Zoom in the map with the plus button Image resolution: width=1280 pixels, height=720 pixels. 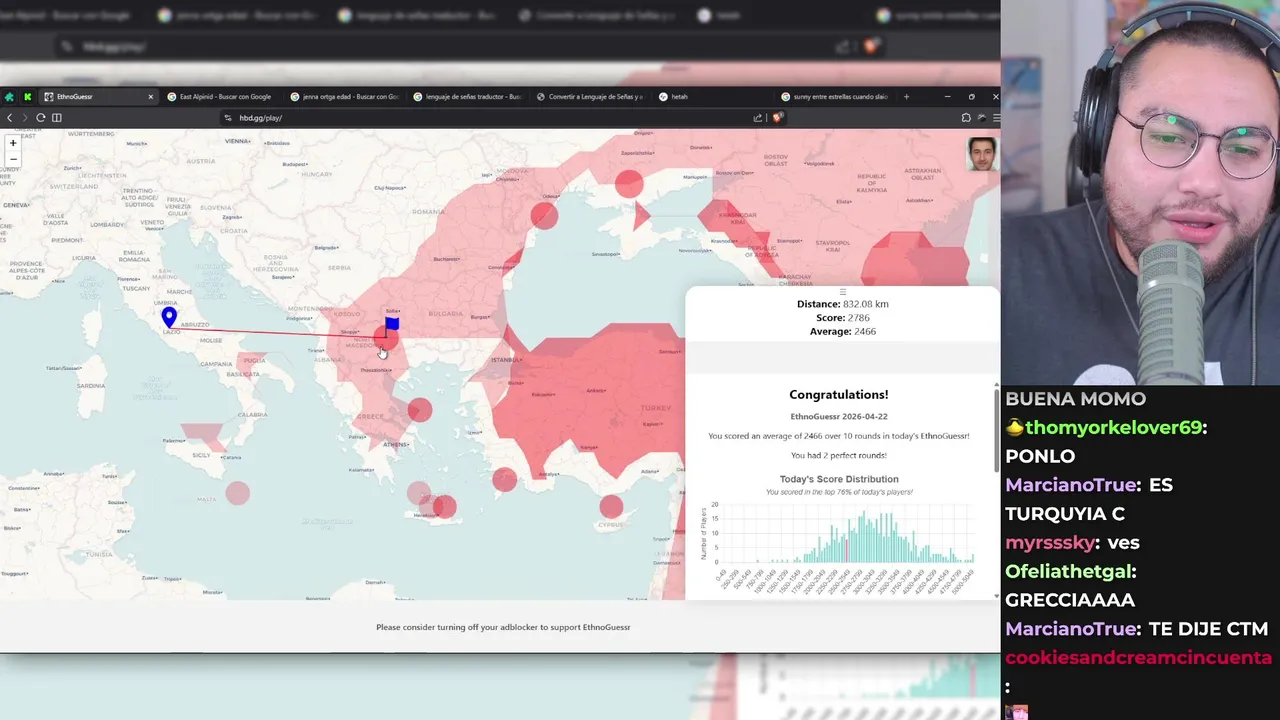click(13, 143)
